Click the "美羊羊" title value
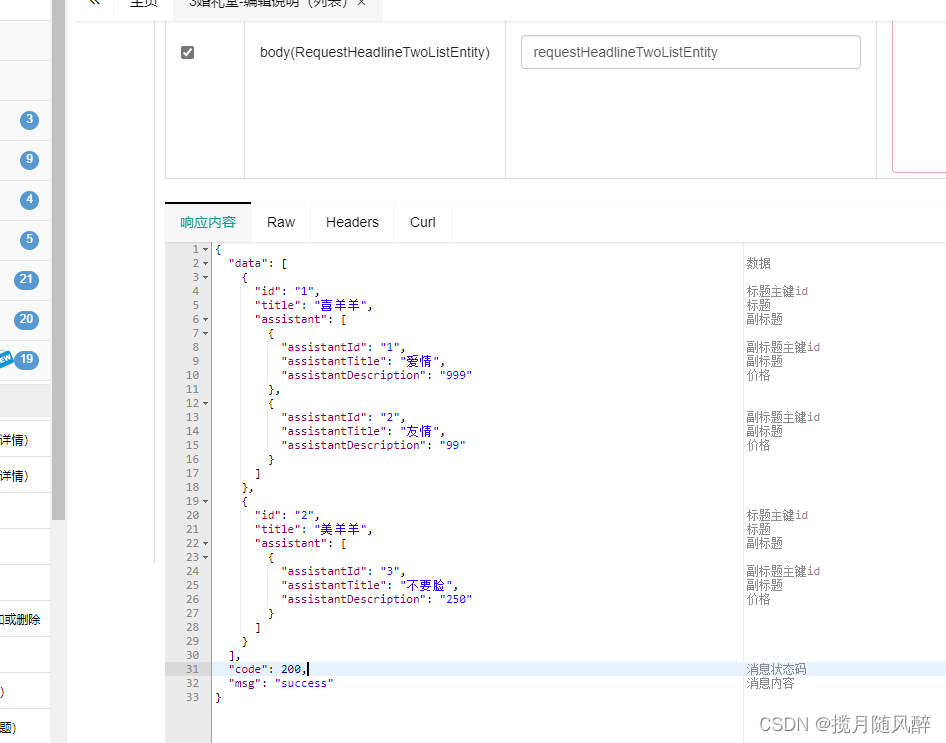The width and height of the screenshot is (946, 743). pos(340,529)
